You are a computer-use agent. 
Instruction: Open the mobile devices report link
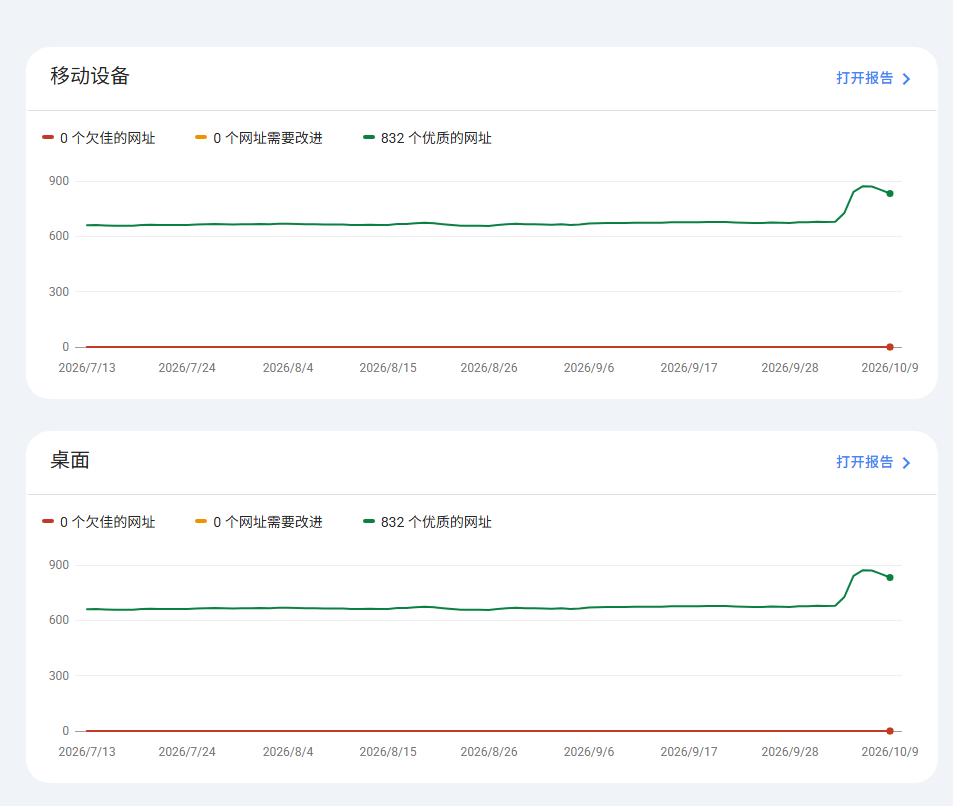pyautogui.click(x=873, y=78)
